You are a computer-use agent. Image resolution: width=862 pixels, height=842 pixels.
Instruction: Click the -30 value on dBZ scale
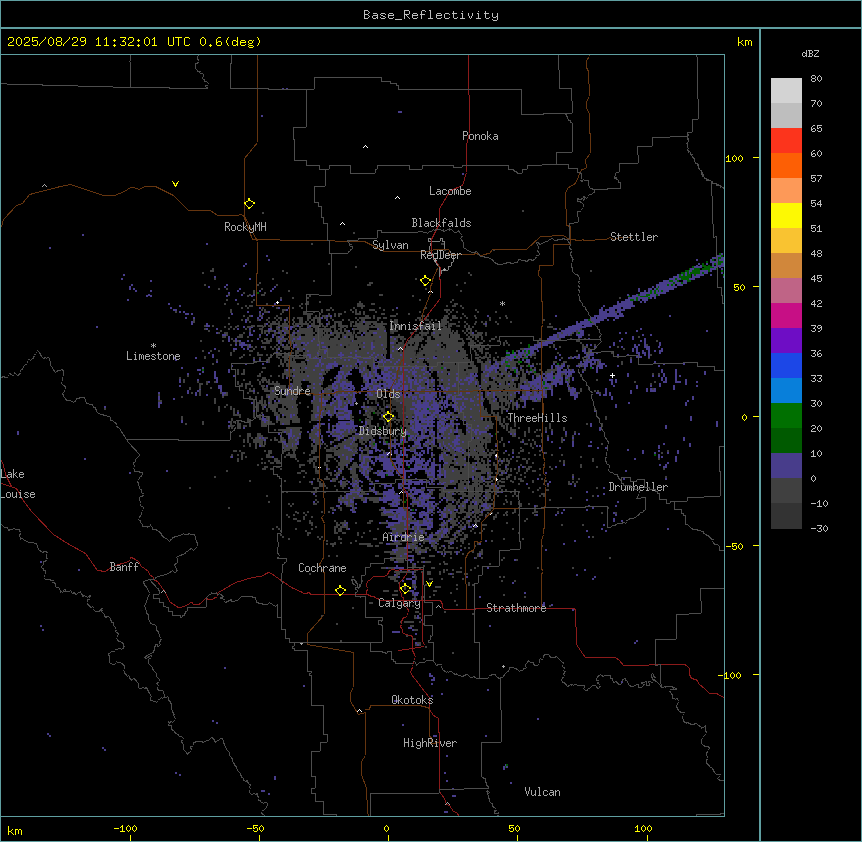coord(819,528)
